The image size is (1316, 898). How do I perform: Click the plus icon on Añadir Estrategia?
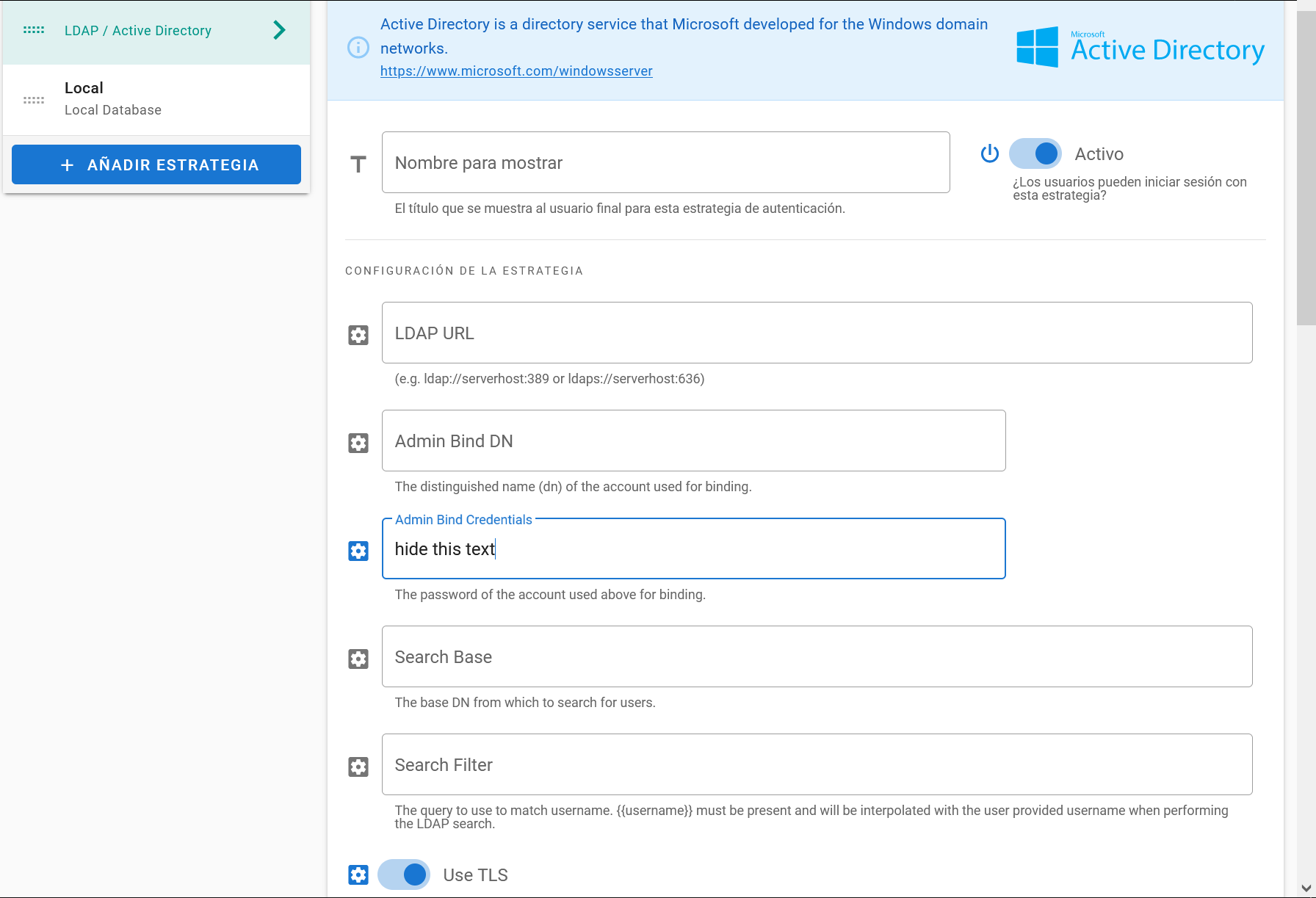coord(67,165)
